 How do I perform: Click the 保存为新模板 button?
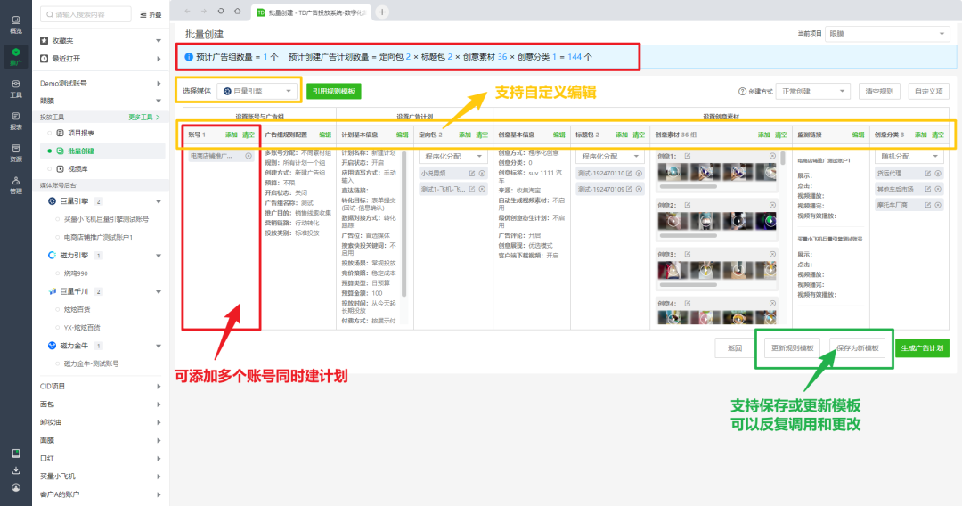click(x=857, y=348)
